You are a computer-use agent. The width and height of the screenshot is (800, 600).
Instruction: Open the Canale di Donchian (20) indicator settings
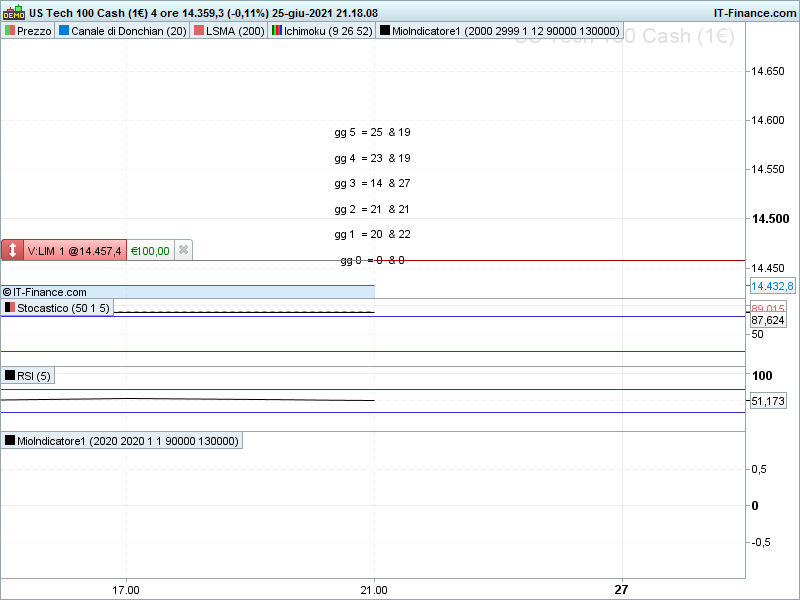click(x=122, y=31)
